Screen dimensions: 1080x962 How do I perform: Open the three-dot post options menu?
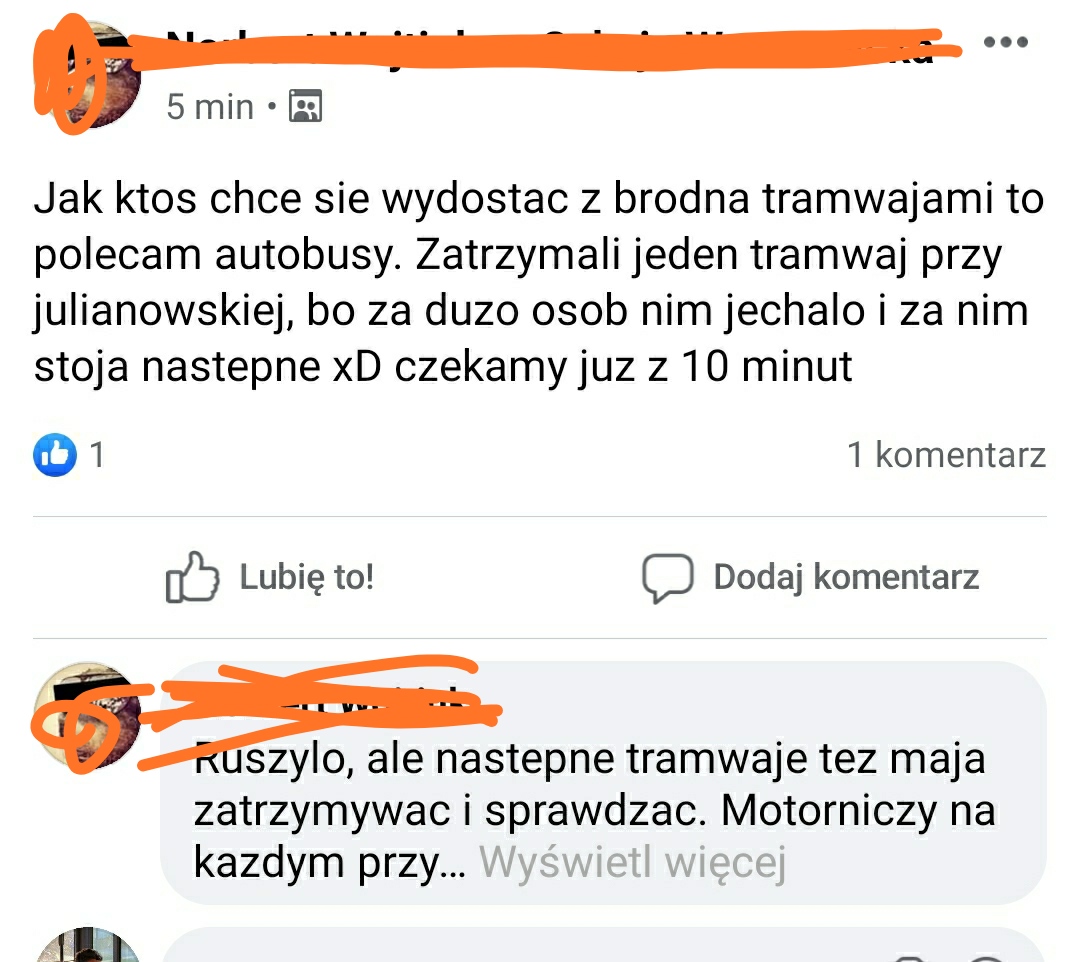[x=1006, y=42]
